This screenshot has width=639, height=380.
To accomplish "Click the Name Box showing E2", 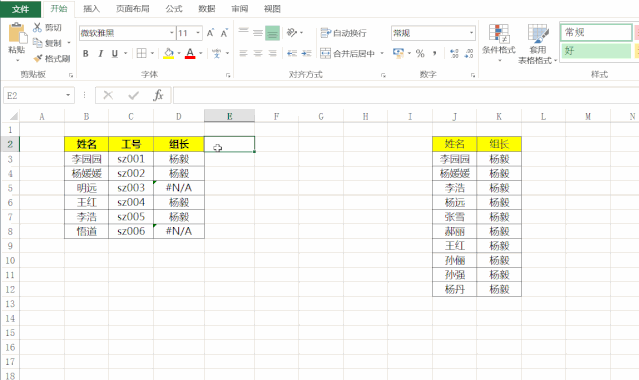I will (x=34, y=95).
